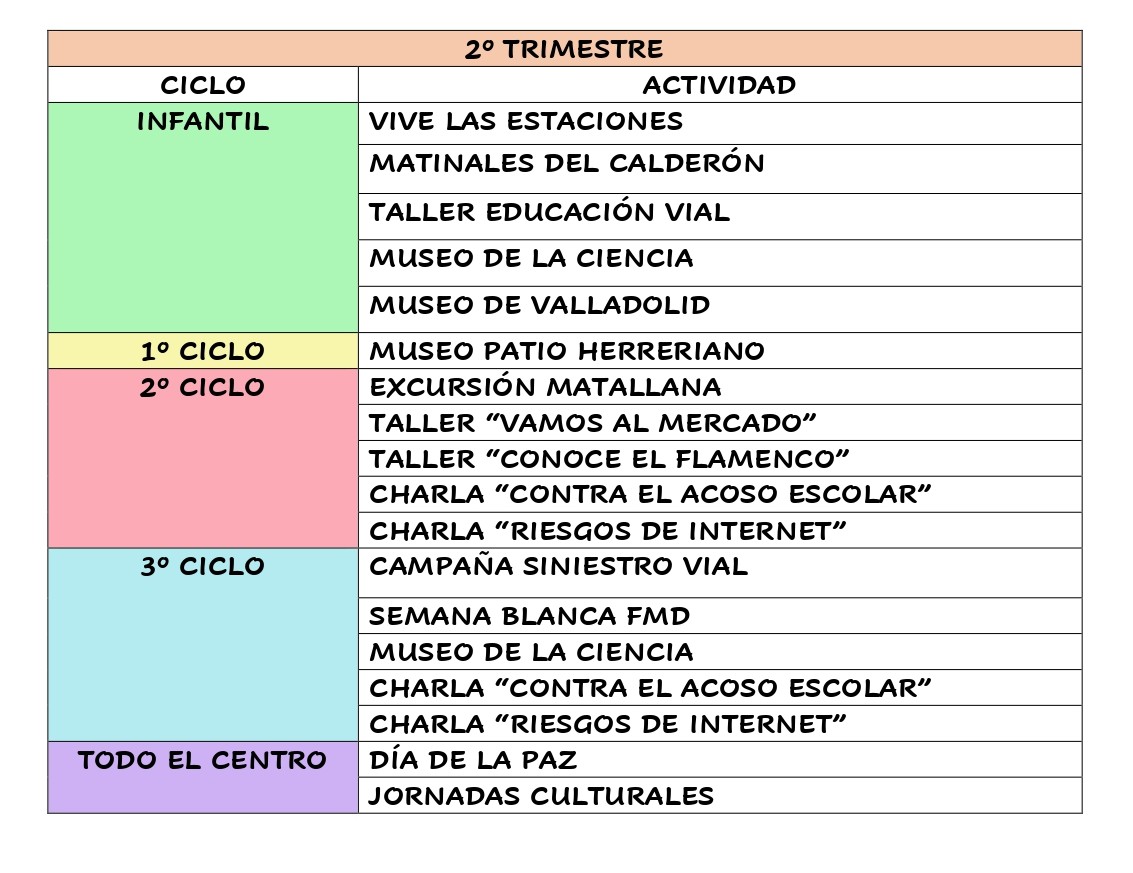The image size is (1133, 873).
Task: Click EXCURSIÓN MATALLANA activity
Action: pos(545,387)
